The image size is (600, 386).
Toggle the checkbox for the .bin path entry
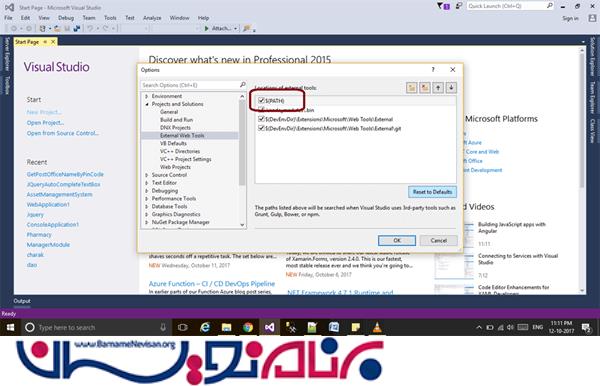coord(261,110)
